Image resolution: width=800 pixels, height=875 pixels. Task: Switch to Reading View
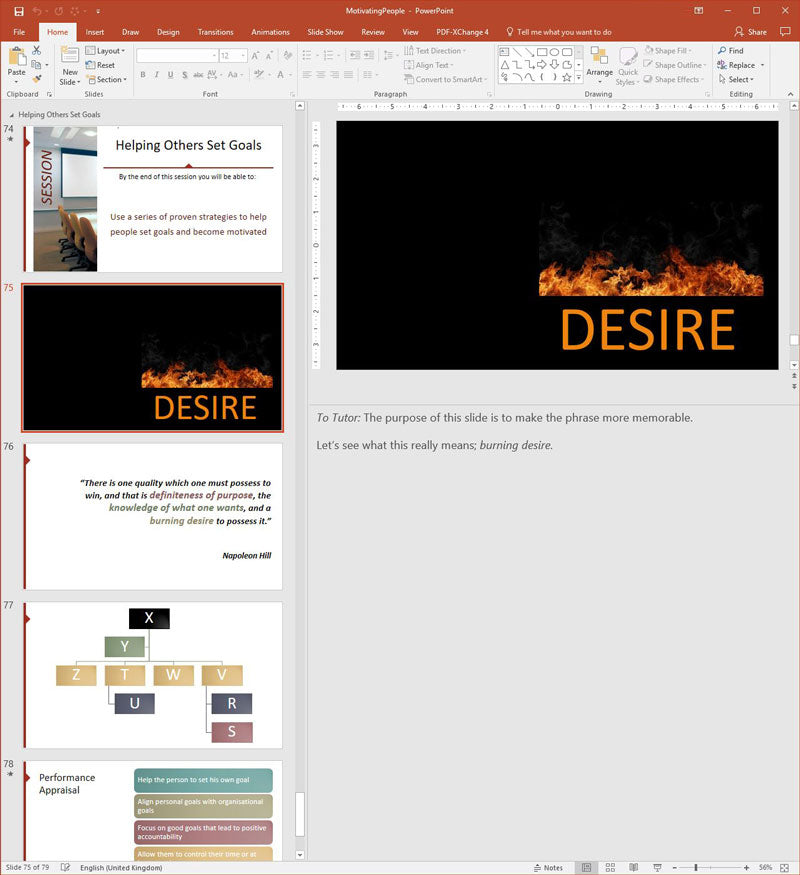coord(634,867)
